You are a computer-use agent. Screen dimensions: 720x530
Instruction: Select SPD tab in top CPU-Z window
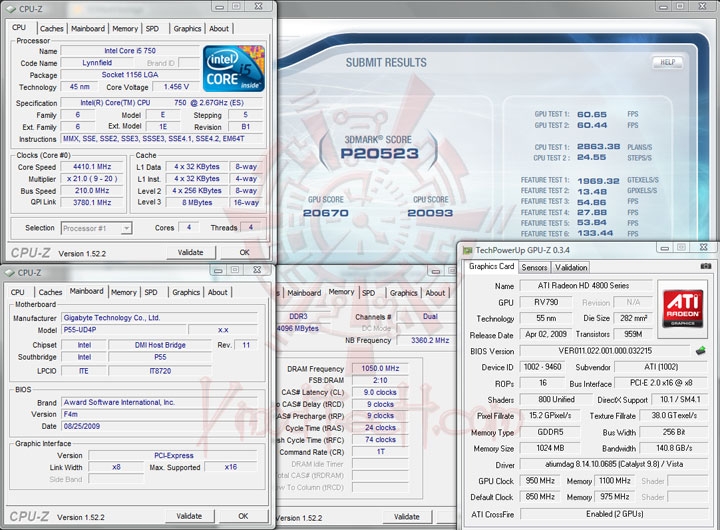click(x=152, y=28)
